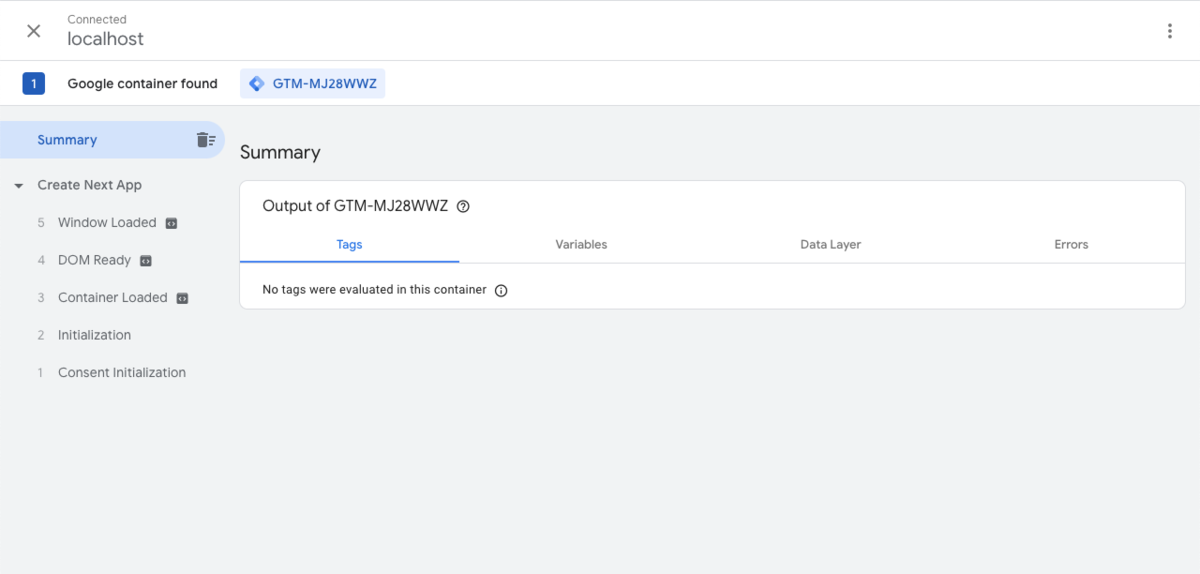This screenshot has width=1200, height=574.
Task: Click the blue container count badge
Action: click(34, 84)
